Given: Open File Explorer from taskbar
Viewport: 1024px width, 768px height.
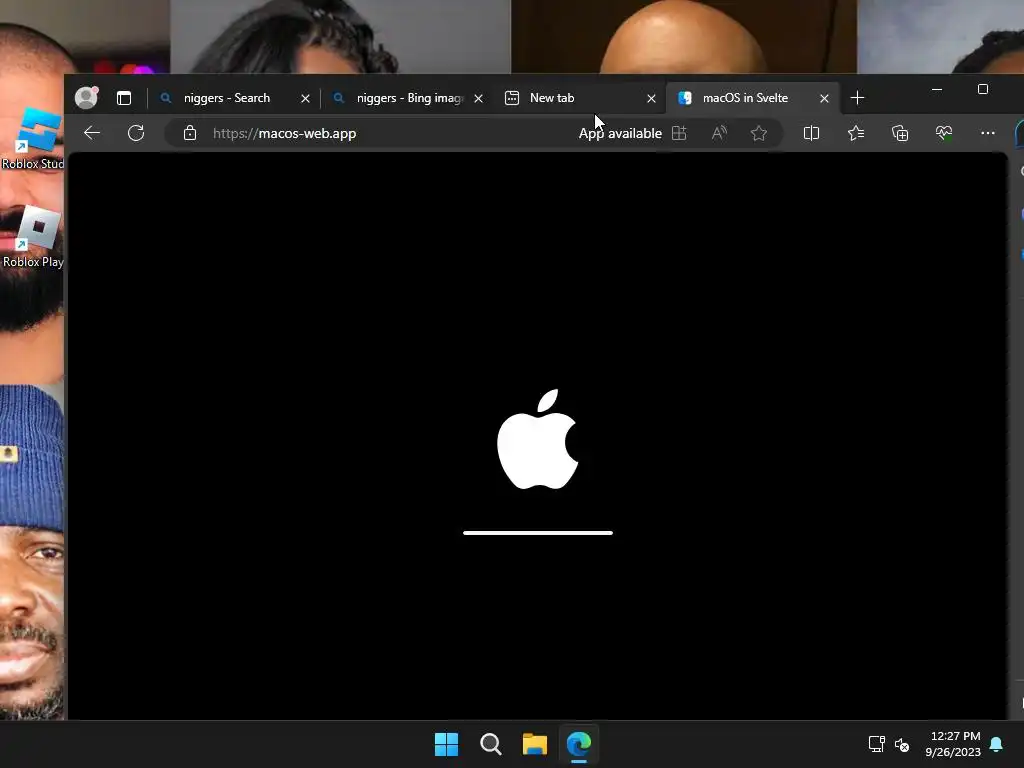Looking at the screenshot, I should point(535,744).
